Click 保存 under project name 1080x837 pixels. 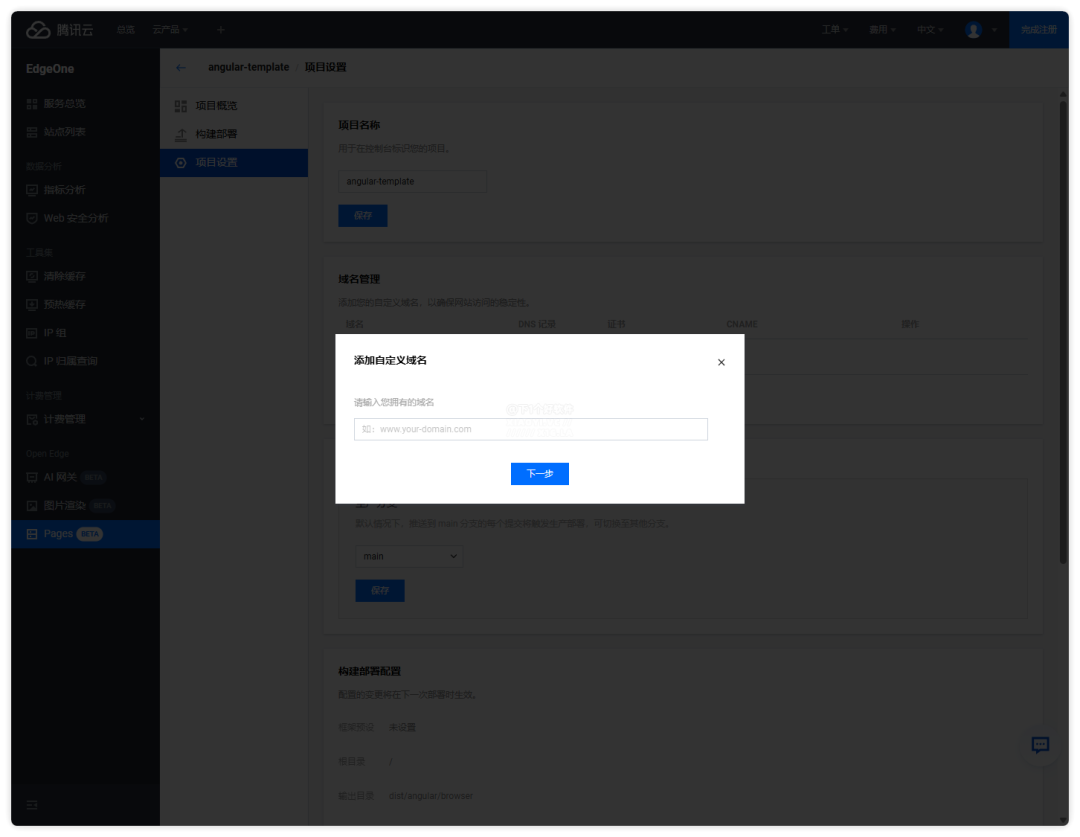(362, 216)
